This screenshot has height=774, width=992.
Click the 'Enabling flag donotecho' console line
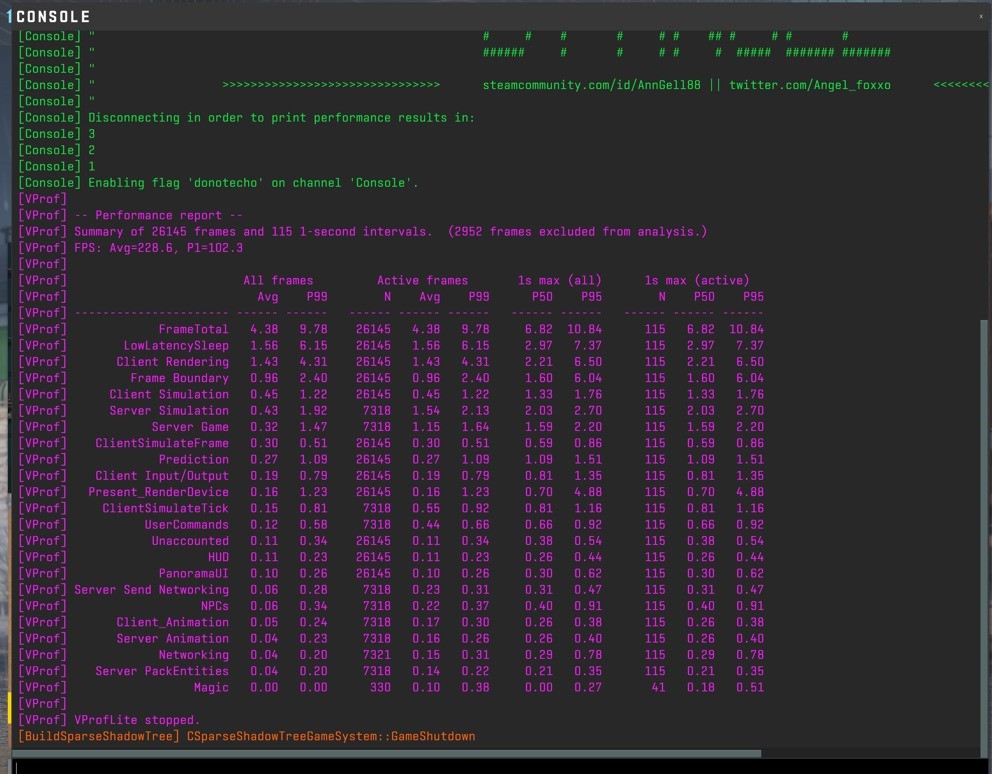coord(253,182)
